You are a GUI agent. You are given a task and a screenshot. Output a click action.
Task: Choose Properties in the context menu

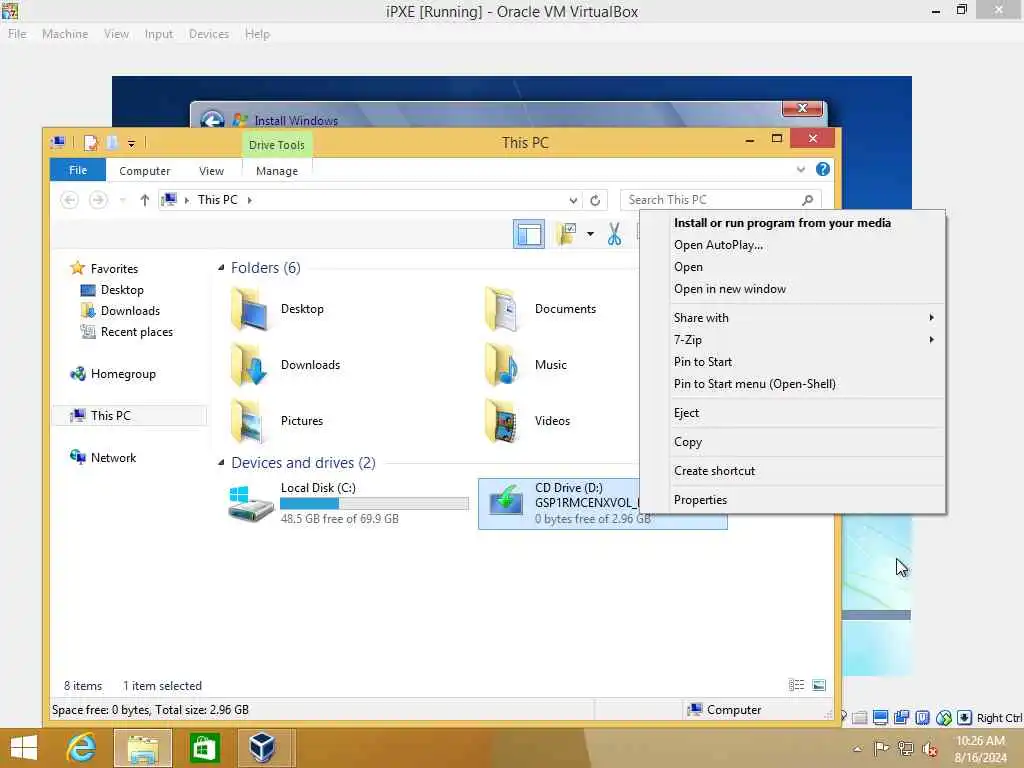tap(700, 500)
